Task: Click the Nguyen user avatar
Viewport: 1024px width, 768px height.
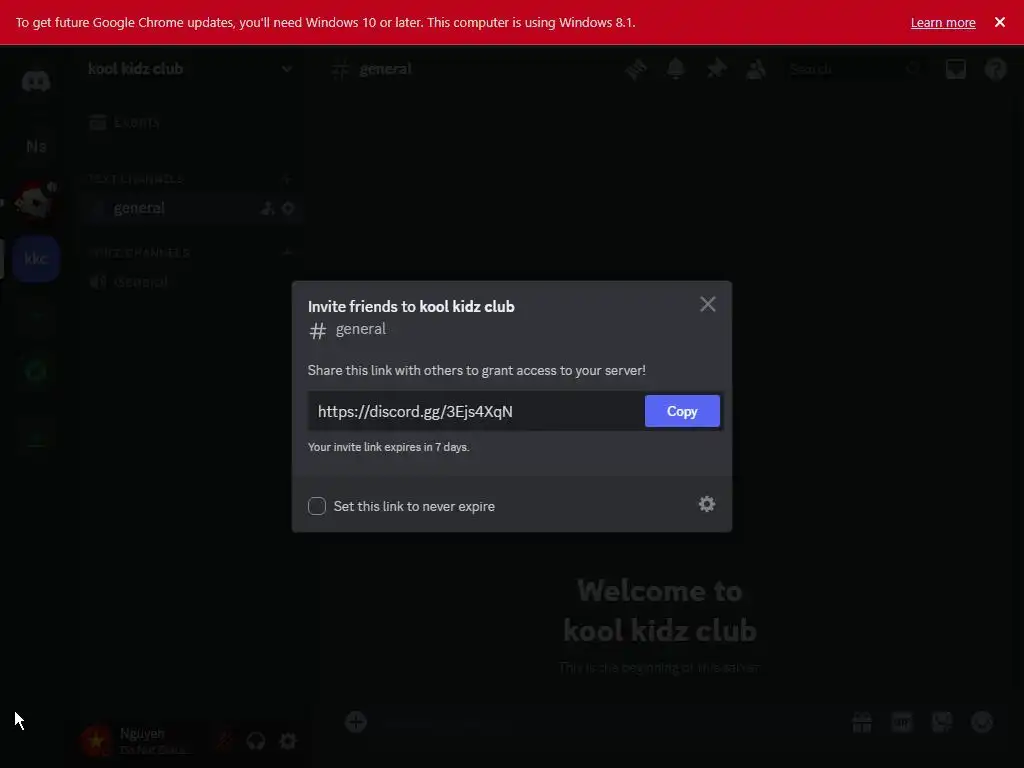Action: tap(97, 741)
